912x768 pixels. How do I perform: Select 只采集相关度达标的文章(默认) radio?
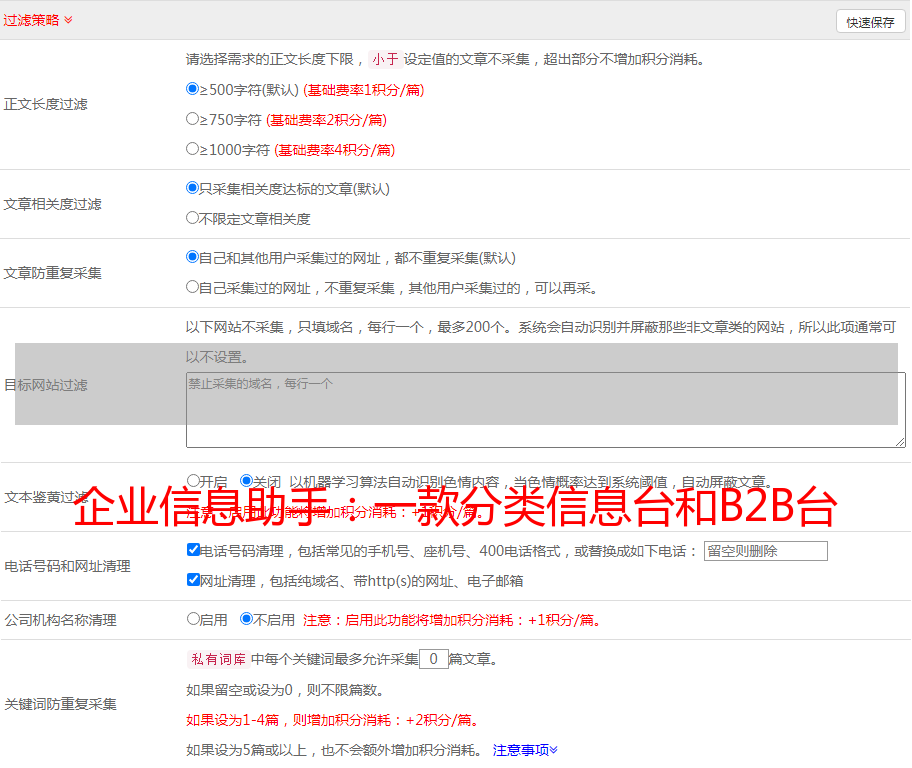click(193, 187)
